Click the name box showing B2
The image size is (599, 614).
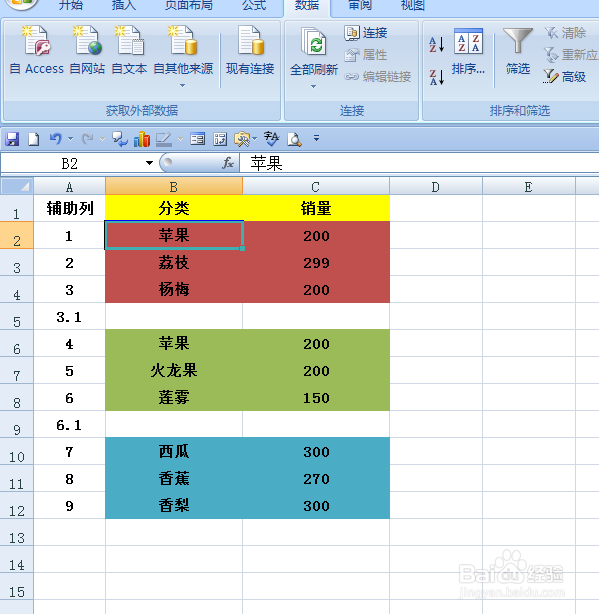point(70,163)
